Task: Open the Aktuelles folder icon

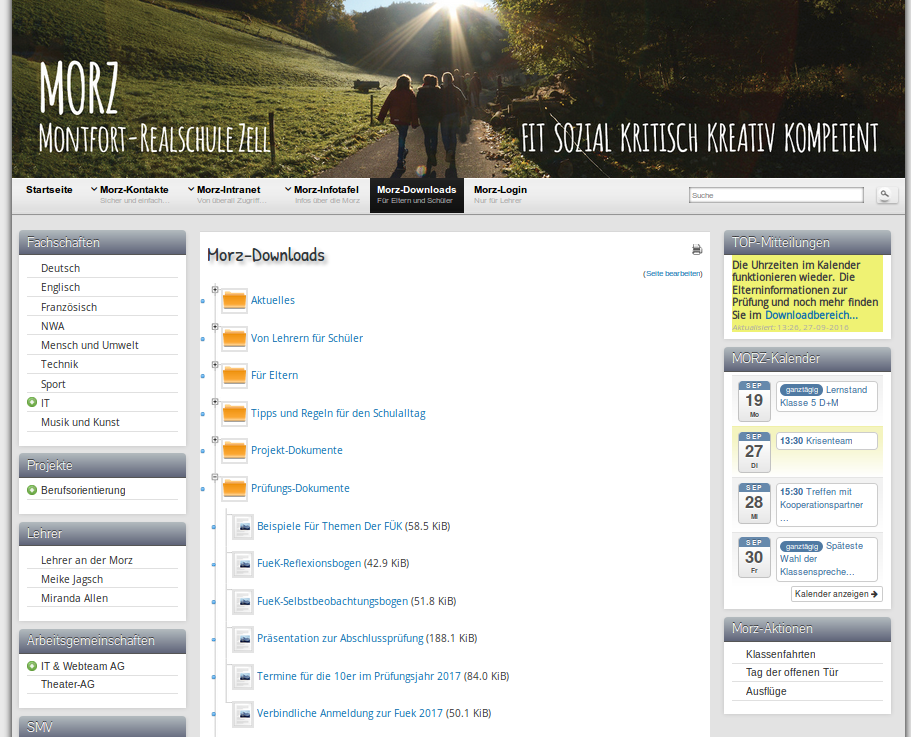Action: [234, 300]
